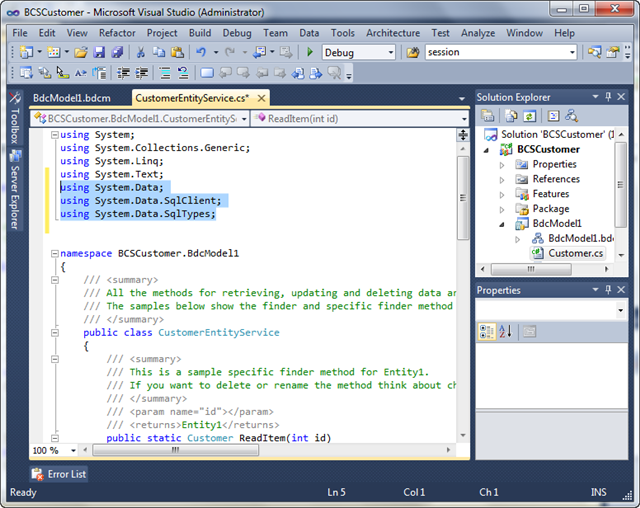Open the Toolbox side panel
640x508 pixels.
click(x=15, y=119)
